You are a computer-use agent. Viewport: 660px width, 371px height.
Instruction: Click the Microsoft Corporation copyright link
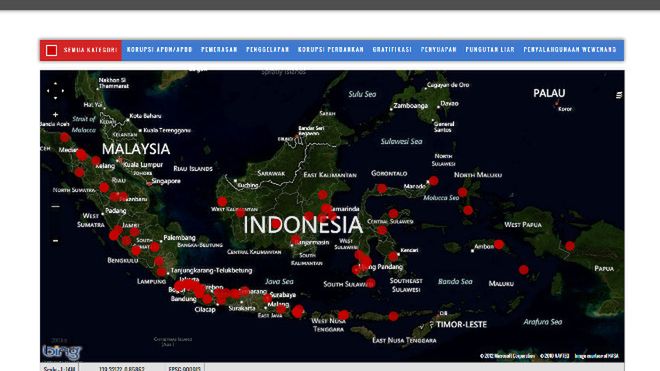[508, 356]
